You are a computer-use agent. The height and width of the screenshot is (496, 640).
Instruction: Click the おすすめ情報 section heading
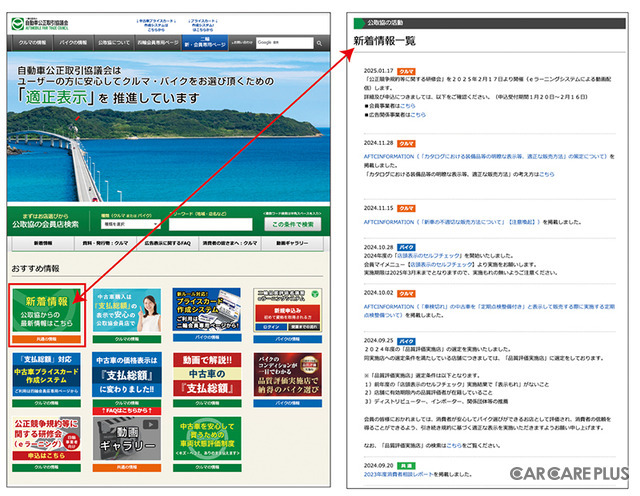[36, 269]
